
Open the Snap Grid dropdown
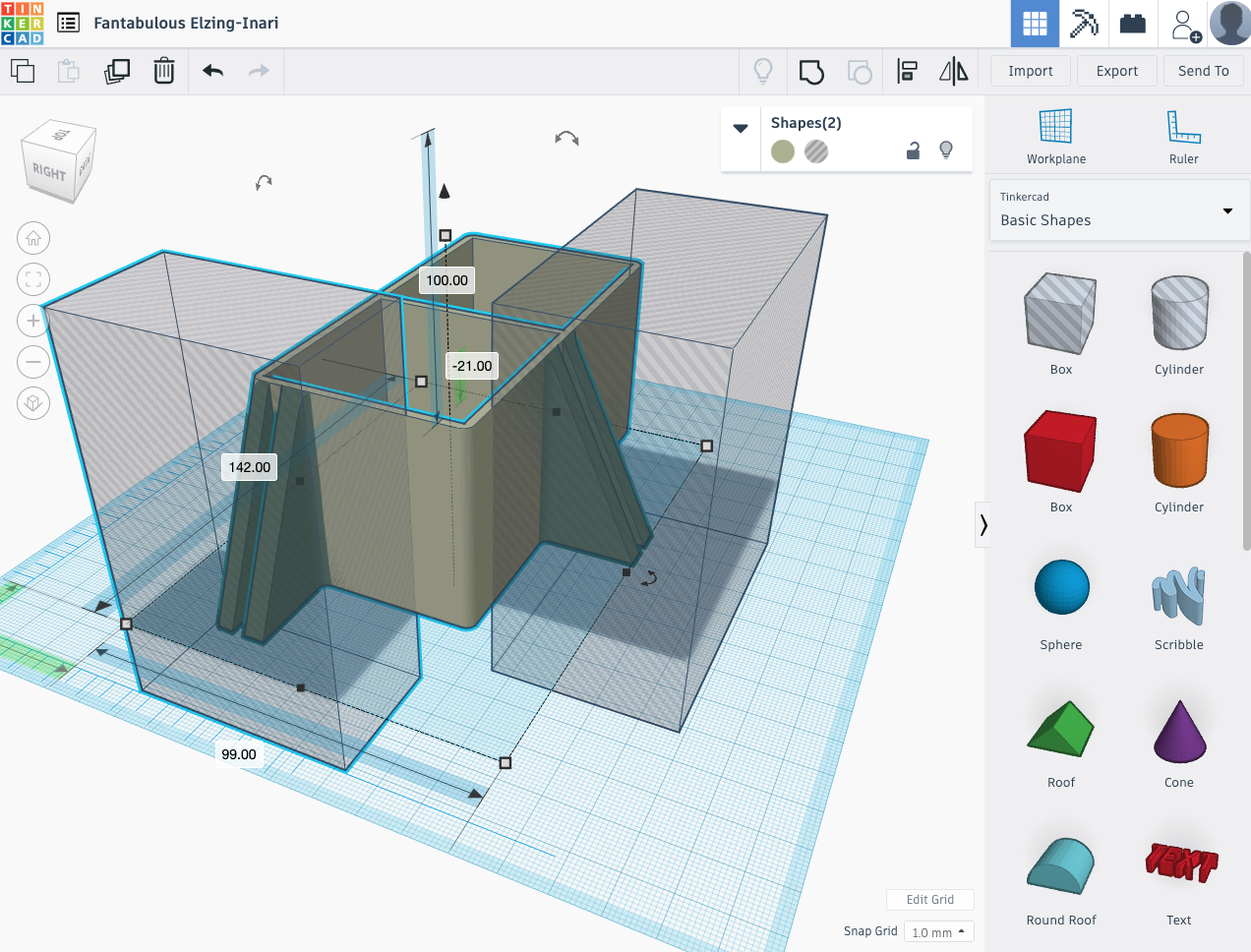(938, 931)
